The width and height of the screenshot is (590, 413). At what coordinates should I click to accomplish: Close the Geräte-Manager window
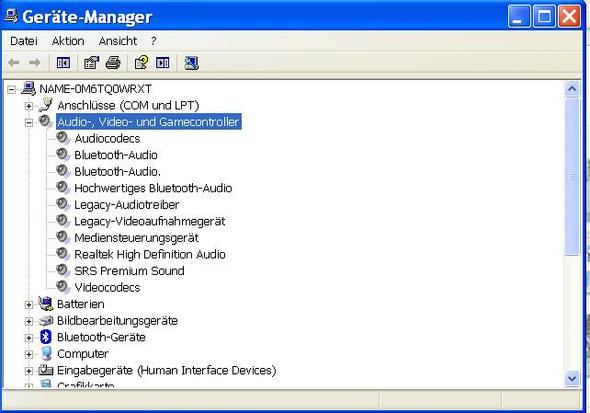(569, 16)
